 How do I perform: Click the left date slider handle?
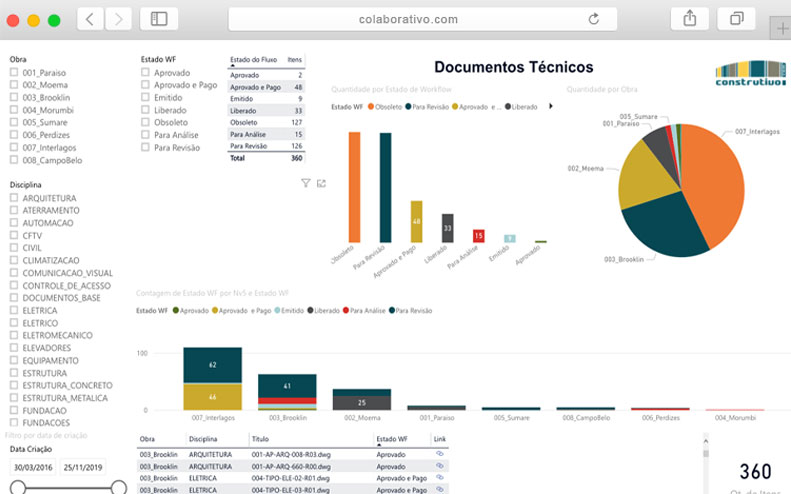pyautogui.click(x=18, y=487)
